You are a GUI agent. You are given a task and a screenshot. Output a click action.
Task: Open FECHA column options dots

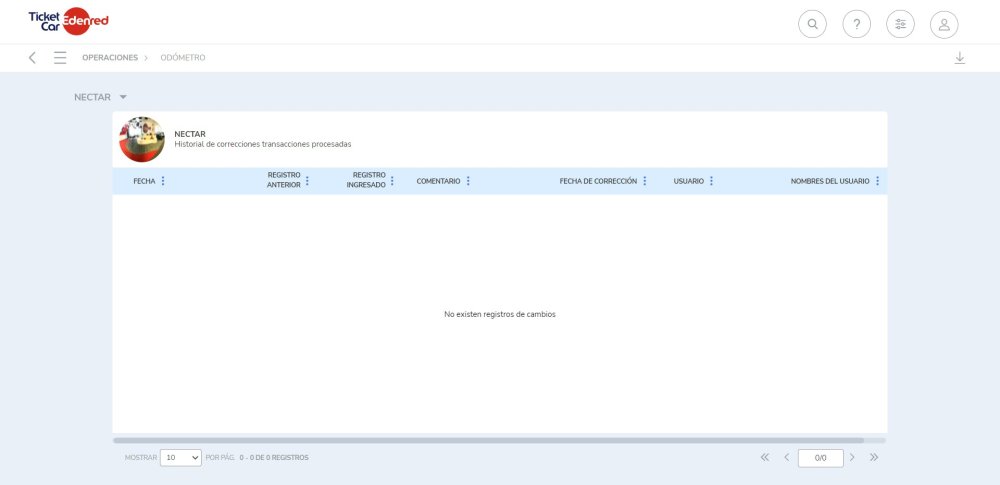(163, 181)
